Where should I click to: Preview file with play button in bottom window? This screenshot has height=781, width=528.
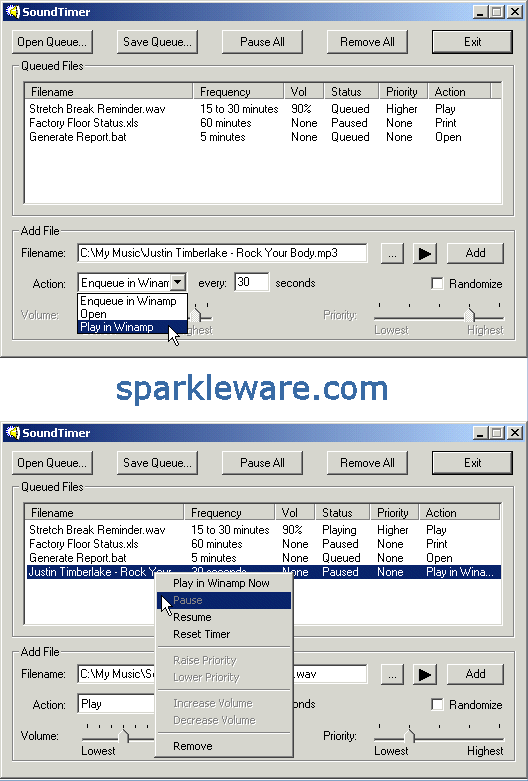click(x=425, y=674)
